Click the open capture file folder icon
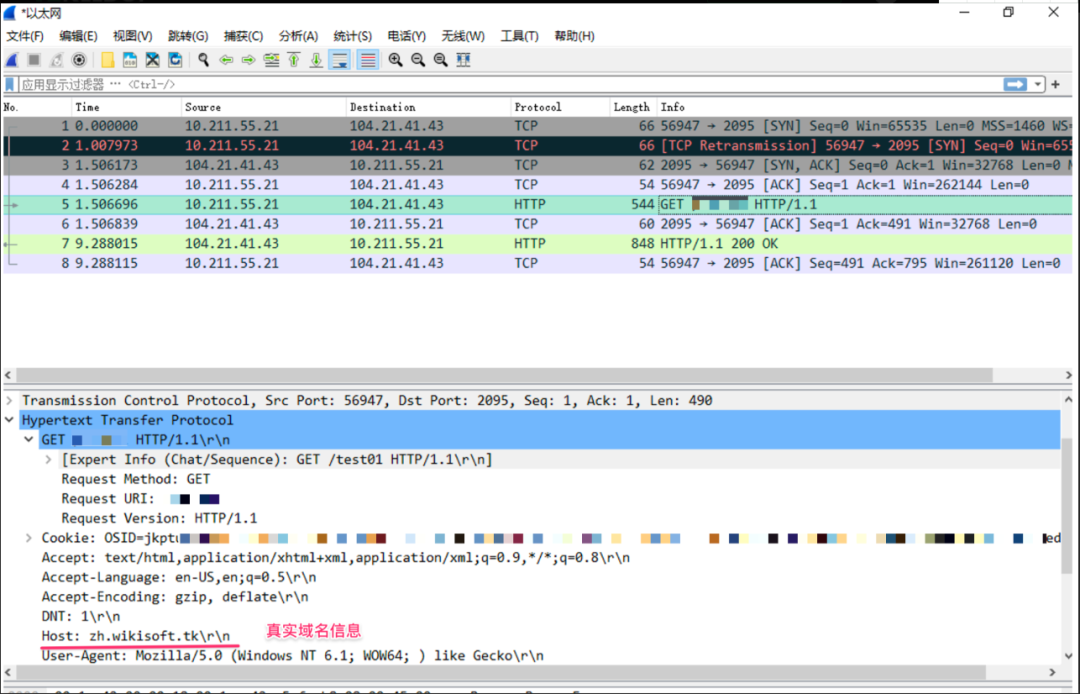Viewport: 1080px width, 694px height. click(x=107, y=60)
